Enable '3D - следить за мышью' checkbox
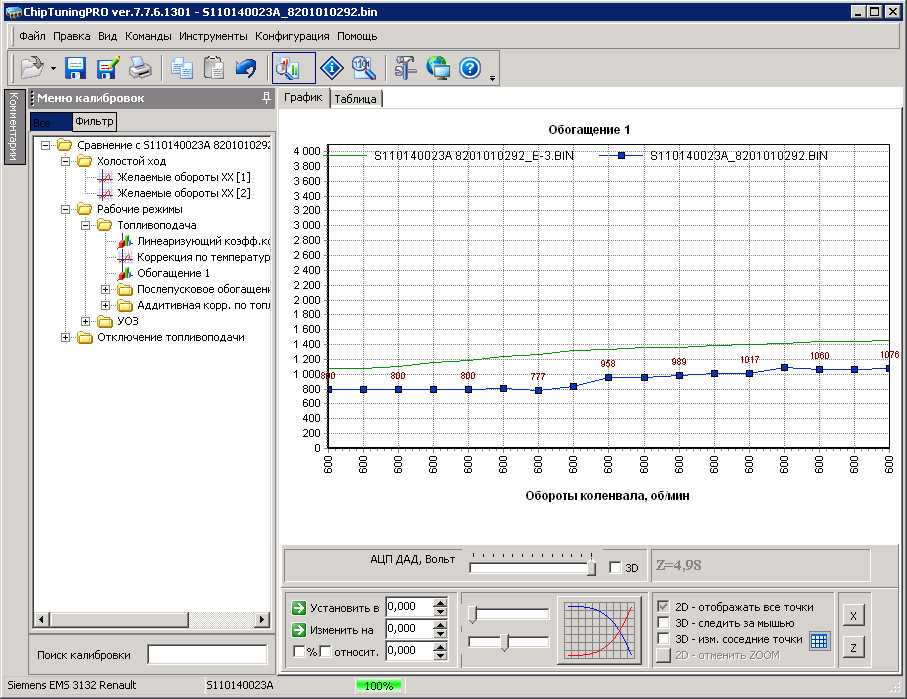The image size is (907, 699). tap(664, 623)
